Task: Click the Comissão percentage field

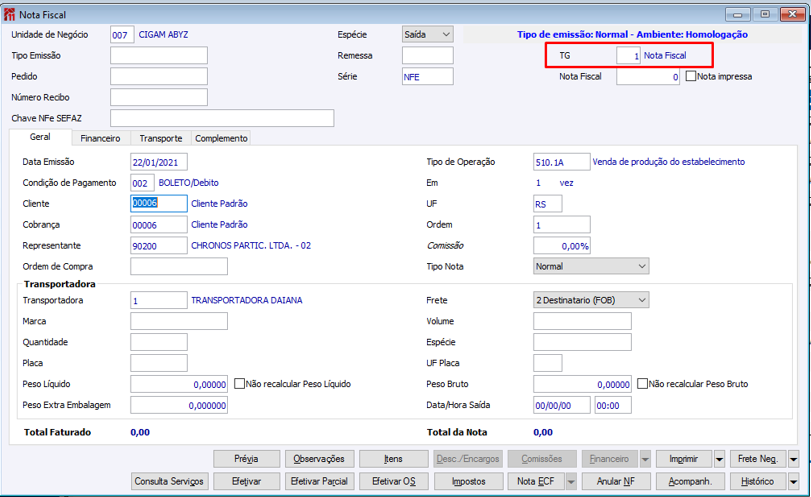Action: pyautogui.click(x=562, y=246)
